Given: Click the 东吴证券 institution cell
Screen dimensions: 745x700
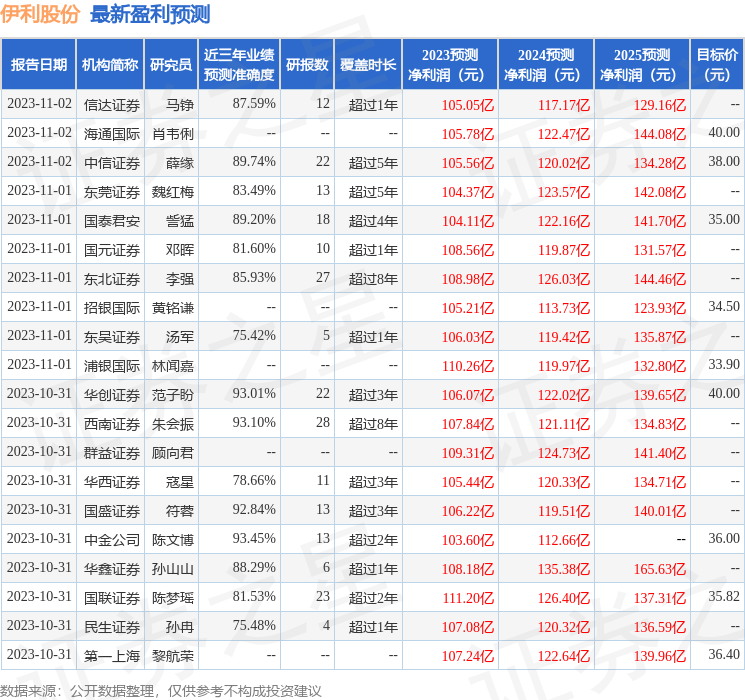Looking at the screenshot, I should (x=112, y=336).
